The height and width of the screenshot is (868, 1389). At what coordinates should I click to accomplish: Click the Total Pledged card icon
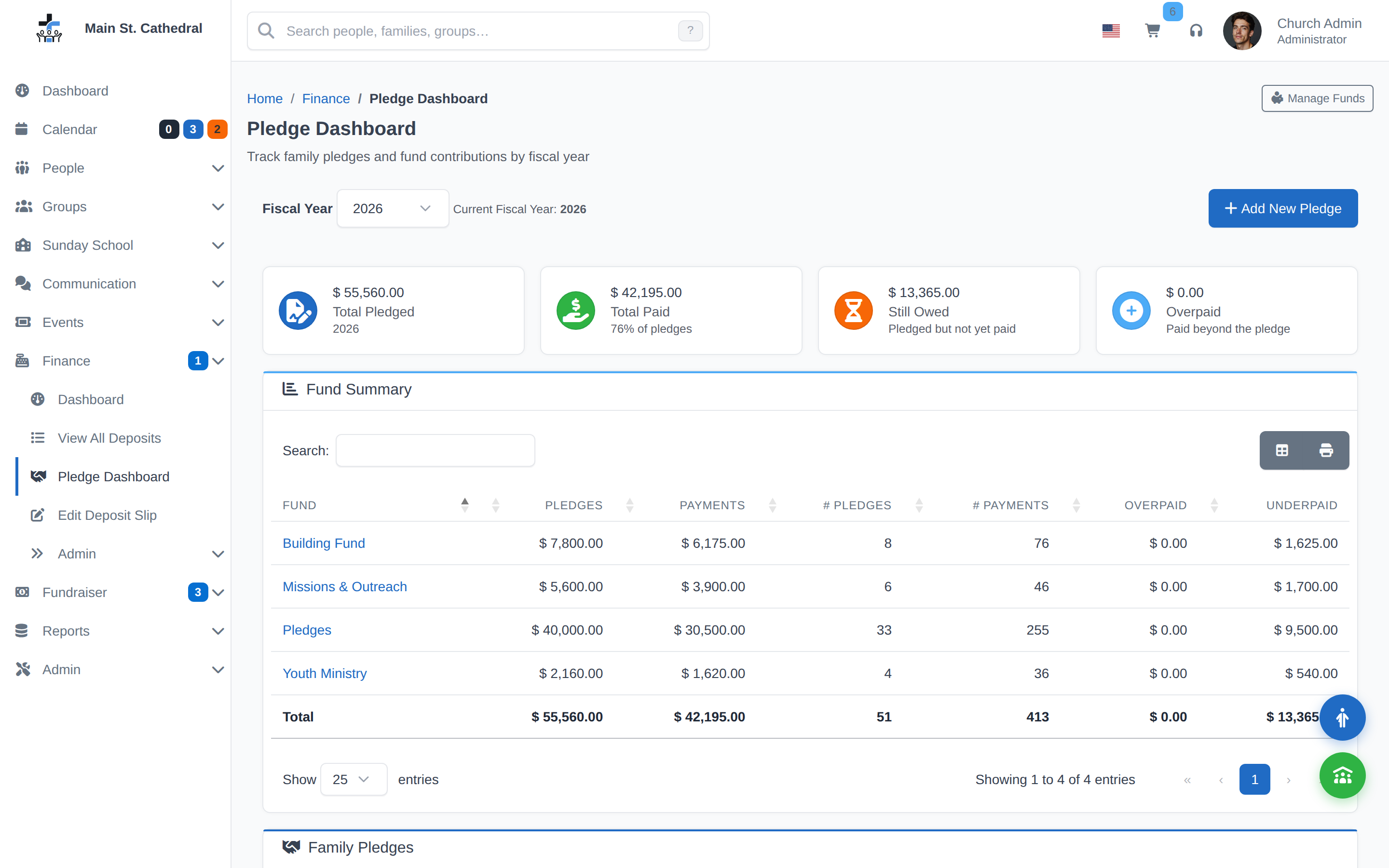pos(298,311)
